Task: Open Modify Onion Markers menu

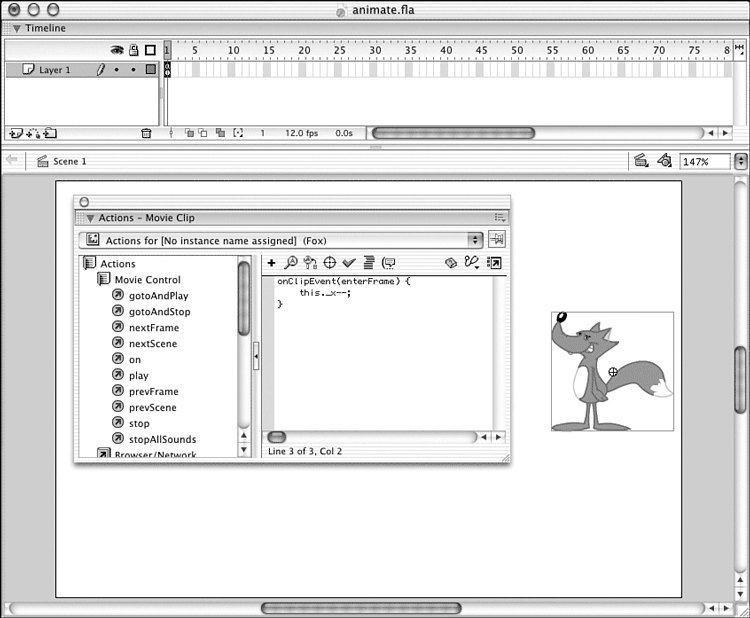Action: 238,133
